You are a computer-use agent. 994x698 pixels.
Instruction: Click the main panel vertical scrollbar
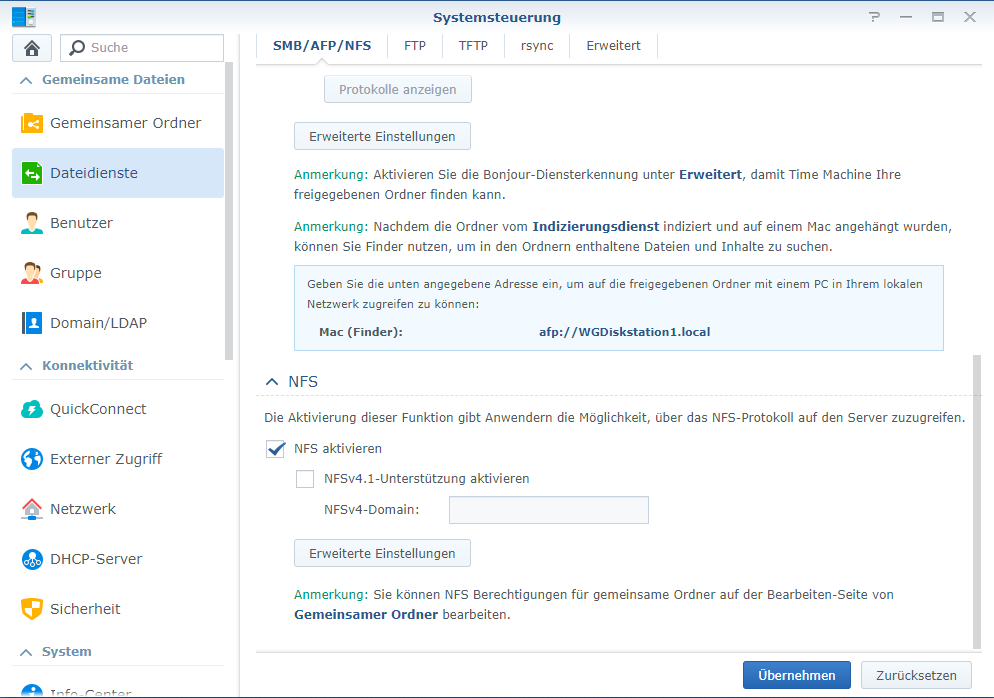(977, 500)
